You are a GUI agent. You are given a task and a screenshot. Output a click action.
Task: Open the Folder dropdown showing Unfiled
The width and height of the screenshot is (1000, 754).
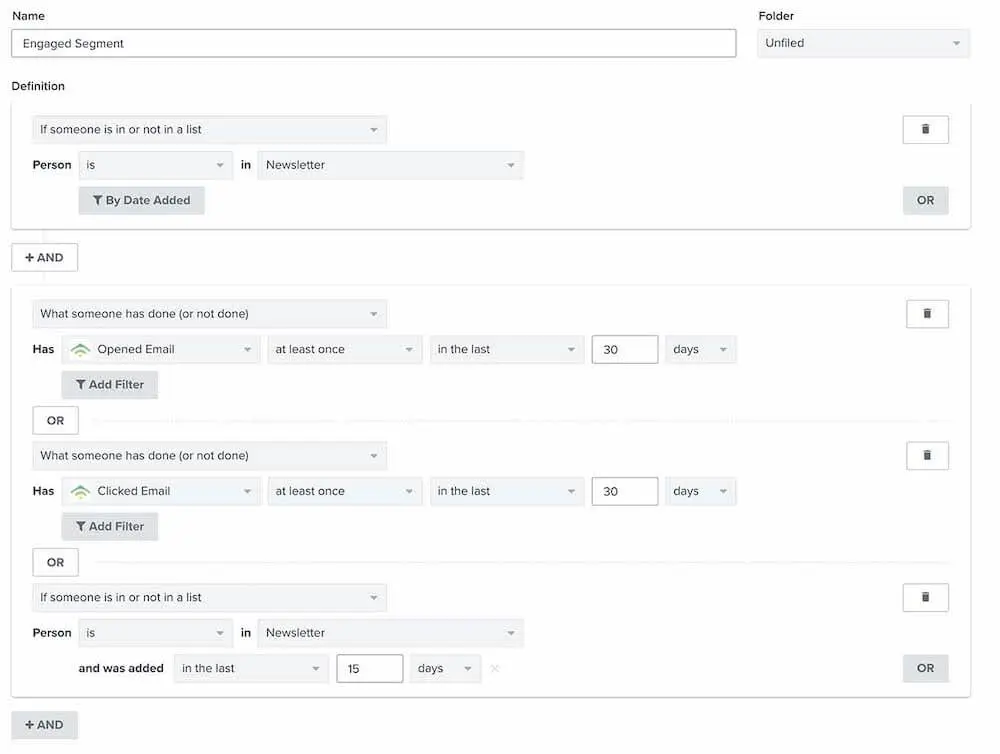[863, 44]
